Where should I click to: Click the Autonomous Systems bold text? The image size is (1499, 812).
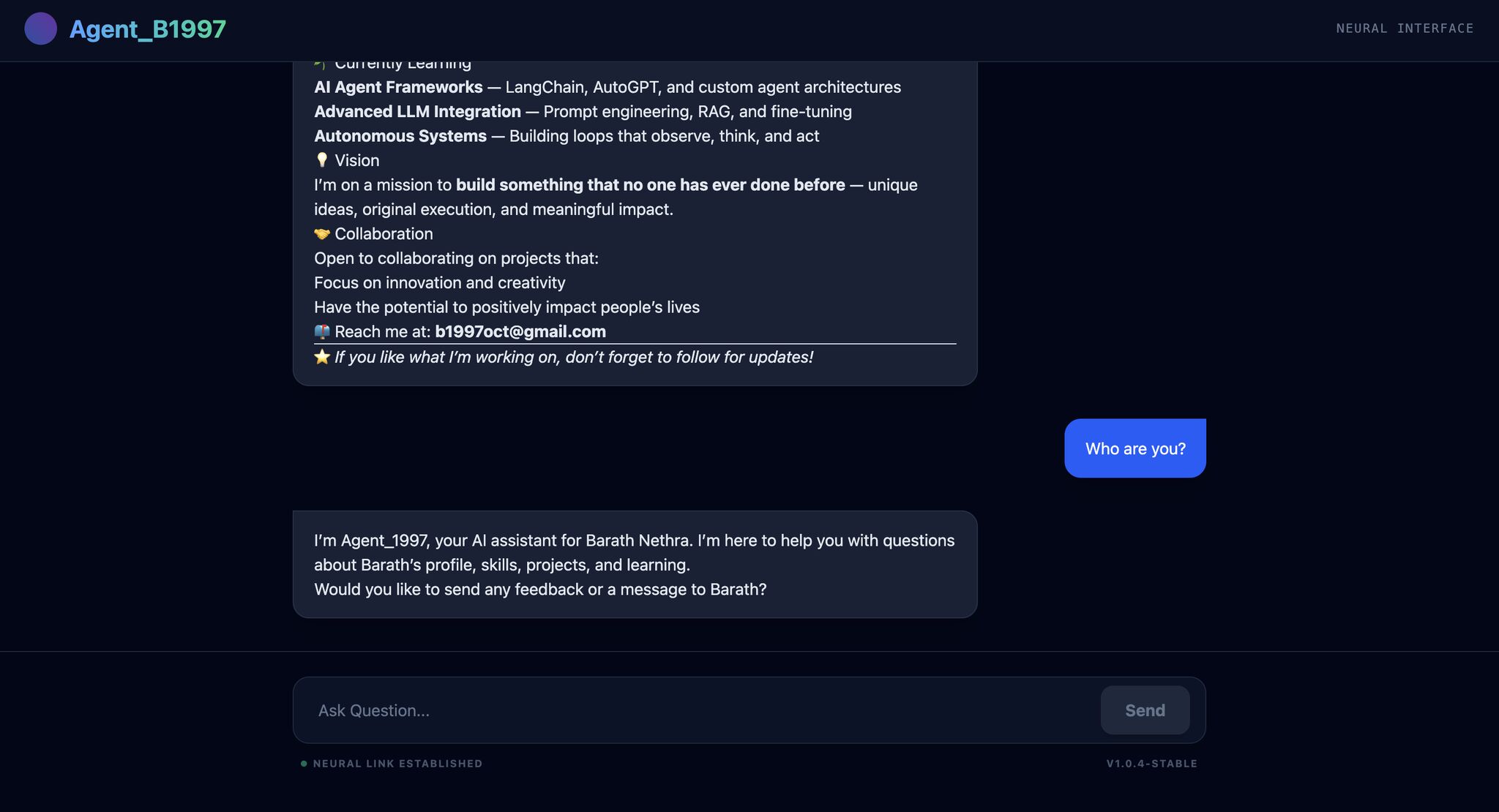(x=400, y=136)
